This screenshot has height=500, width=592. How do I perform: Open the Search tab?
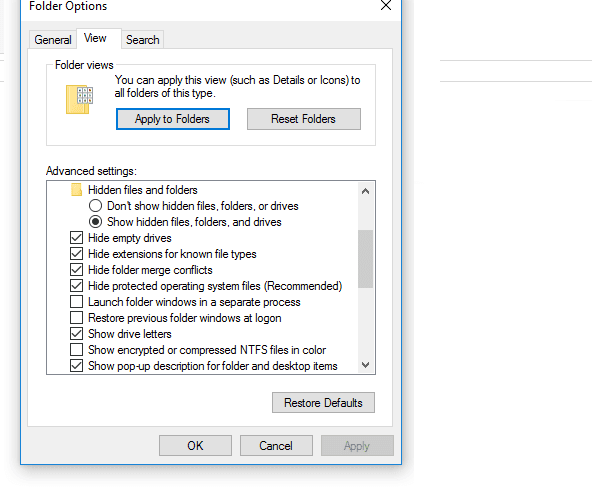pos(142,40)
